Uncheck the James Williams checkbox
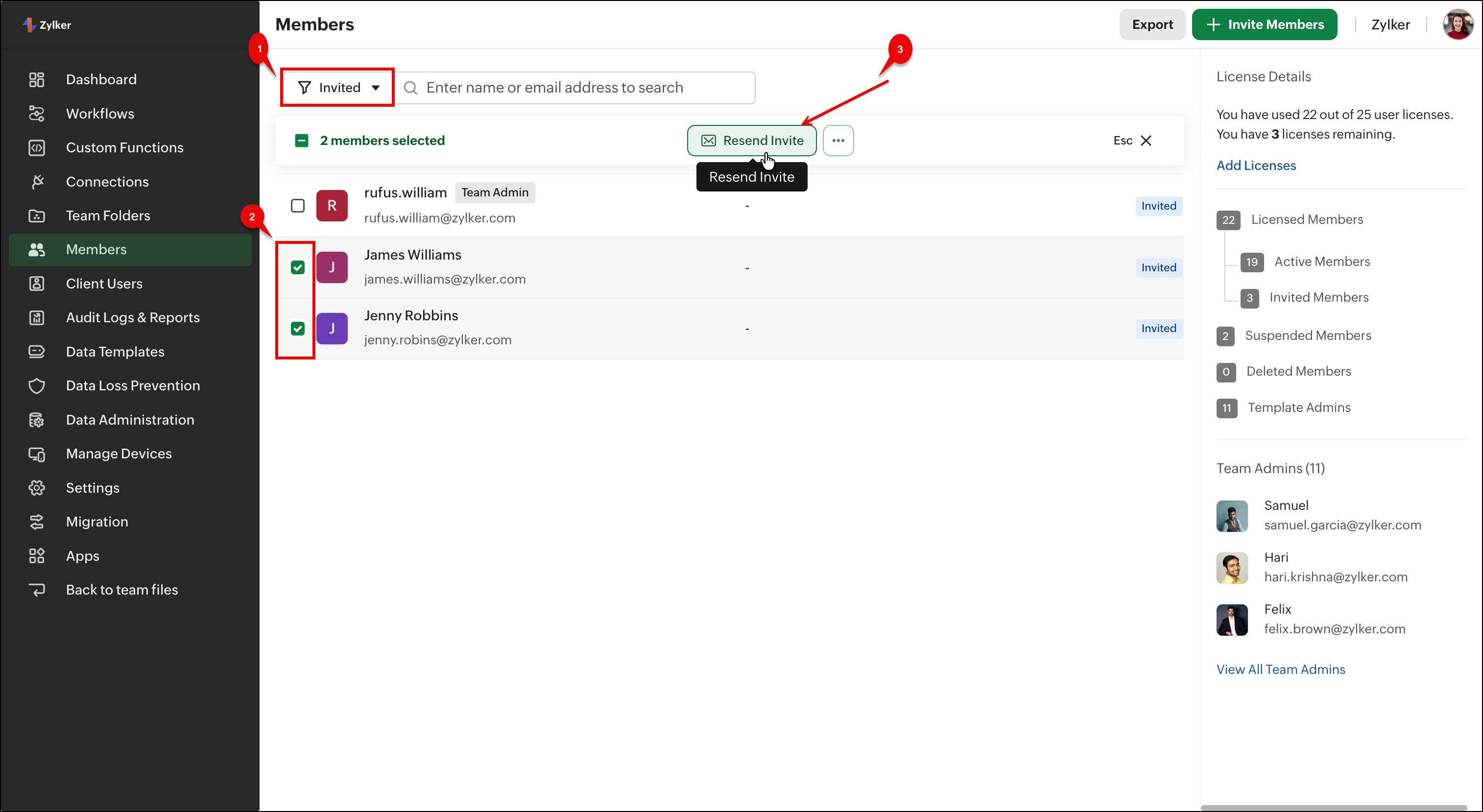The width and height of the screenshot is (1483, 812). [298, 267]
